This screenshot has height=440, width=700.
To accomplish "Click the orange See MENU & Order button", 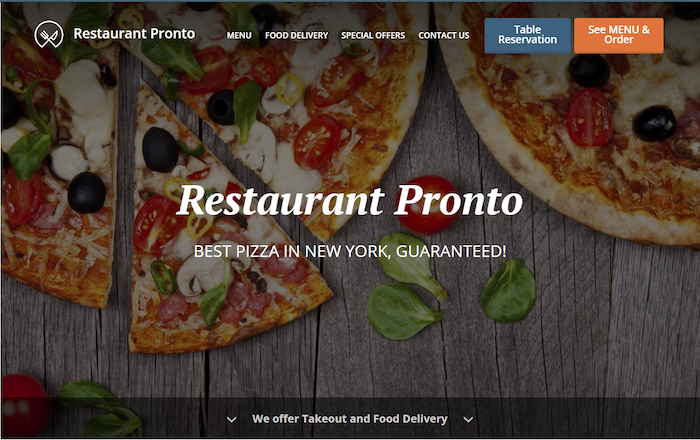I will coord(619,35).
